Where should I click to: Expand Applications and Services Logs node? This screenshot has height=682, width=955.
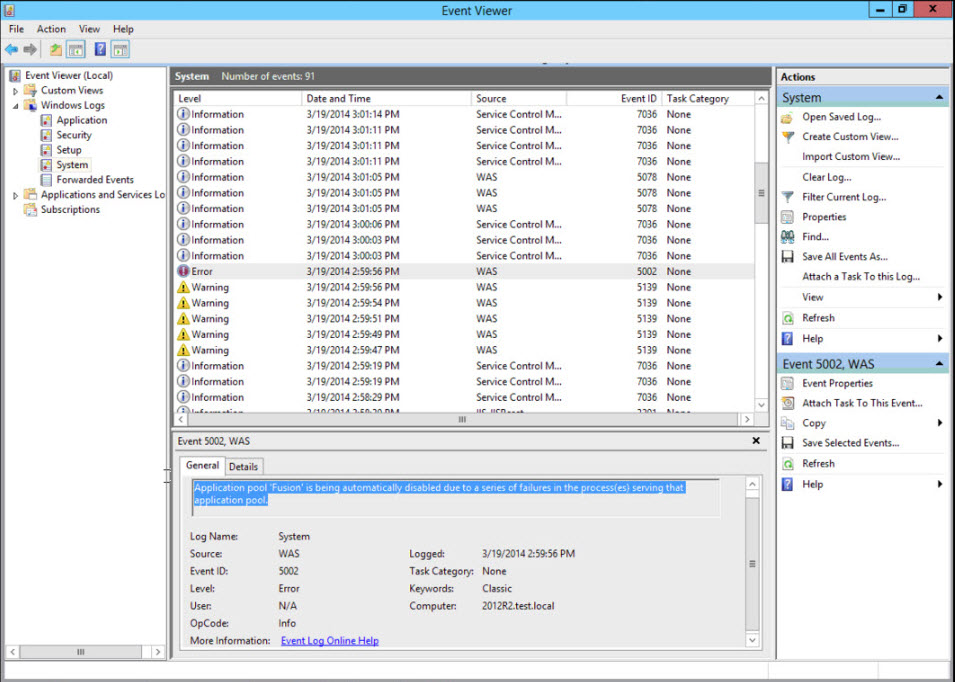pos(15,195)
